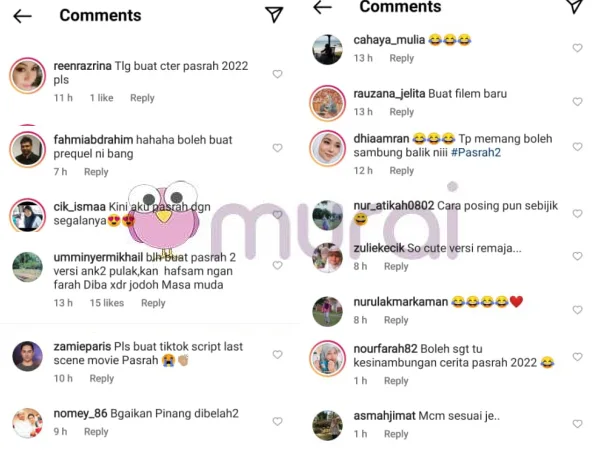Heart asmahjimat's Mcm sesuai je comment
600x450 pixels.
[577, 424]
